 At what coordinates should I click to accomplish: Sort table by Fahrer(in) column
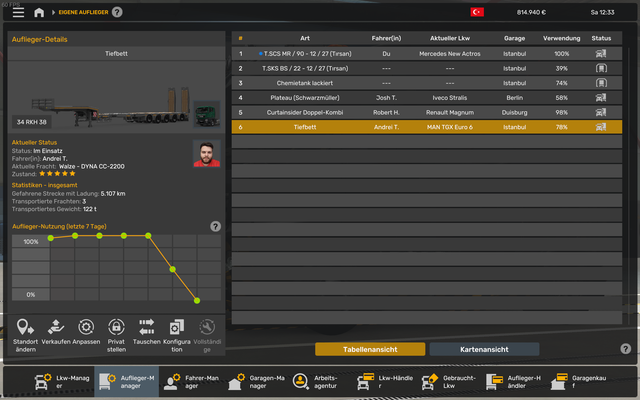[x=386, y=38]
